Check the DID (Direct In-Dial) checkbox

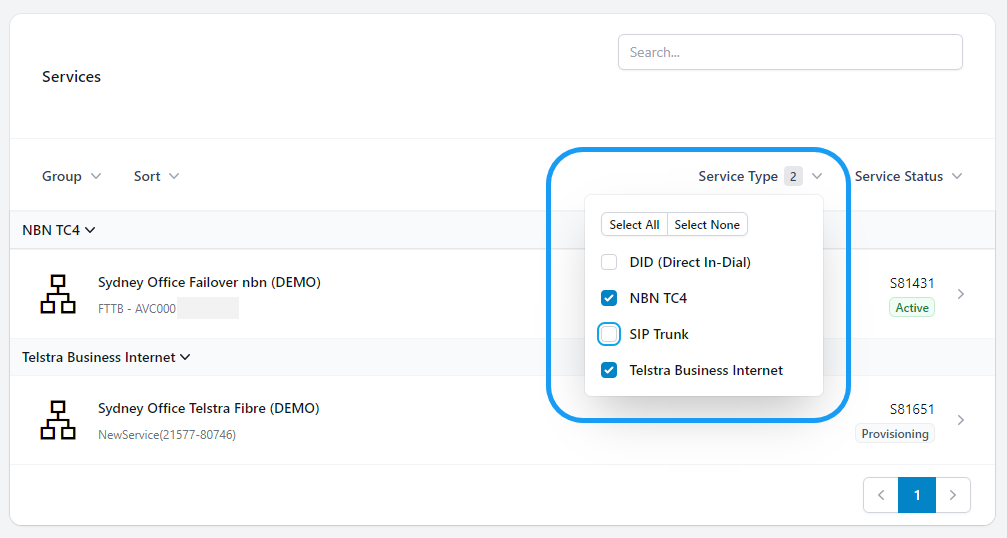coord(609,262)
